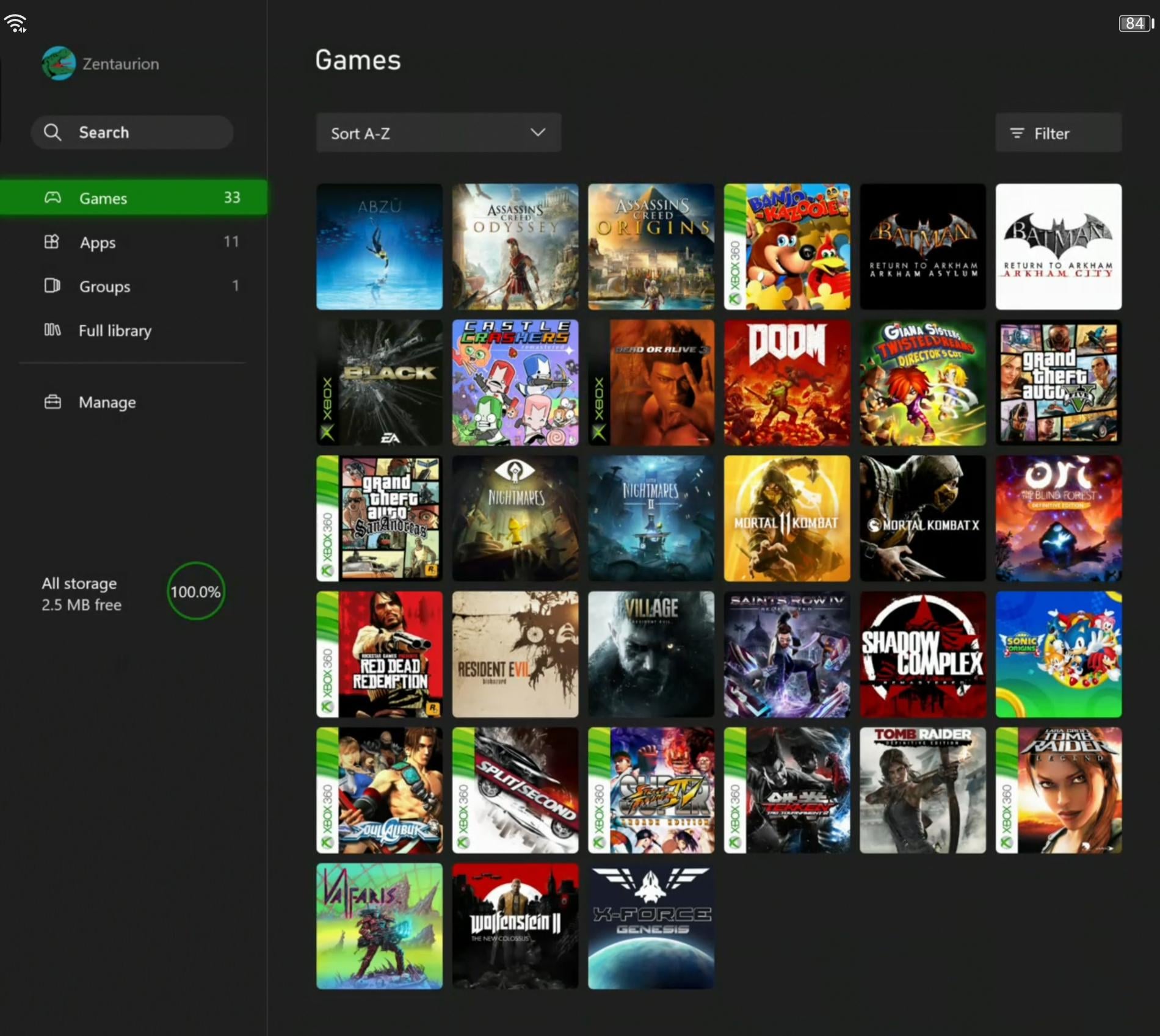1160x1036 pixels.
Task: Click the Wi-Fi status icon
Action: [15, 23]
